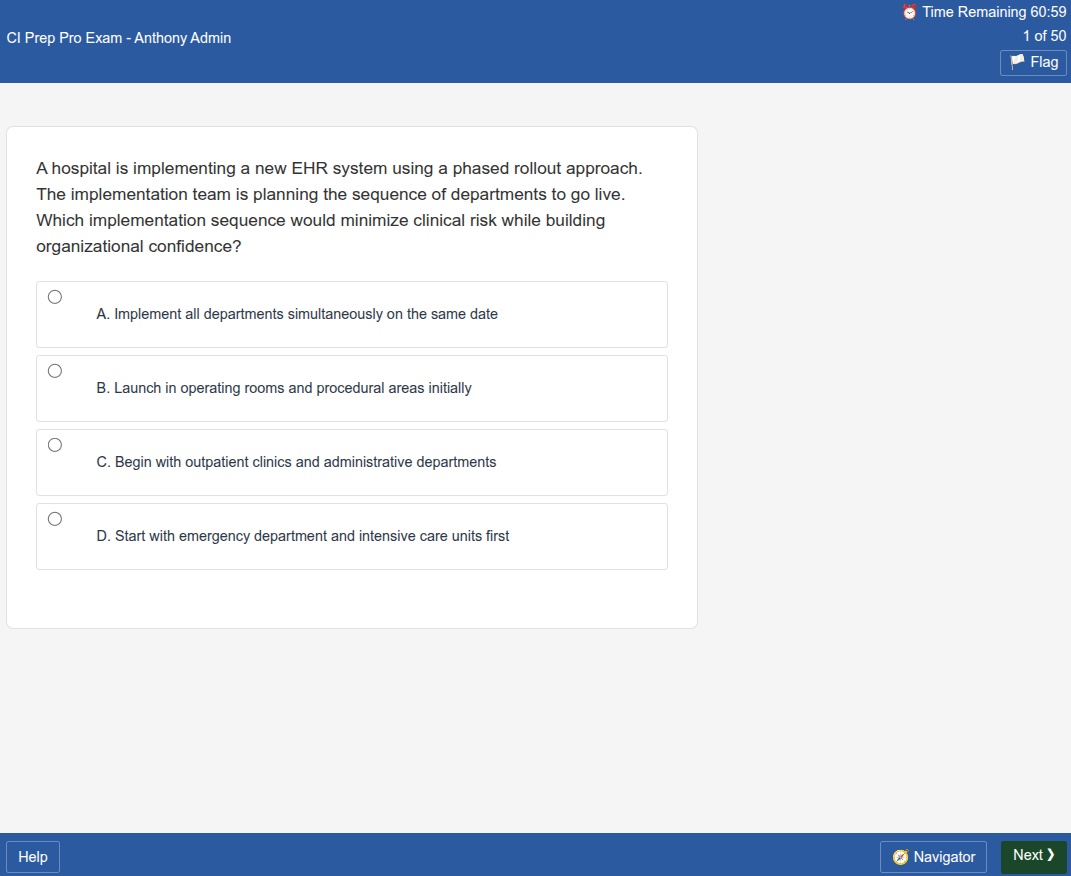Click answer text about implementing all departments simultaneously
Viewport: 1071px width, 876px height.
[297, 314]
